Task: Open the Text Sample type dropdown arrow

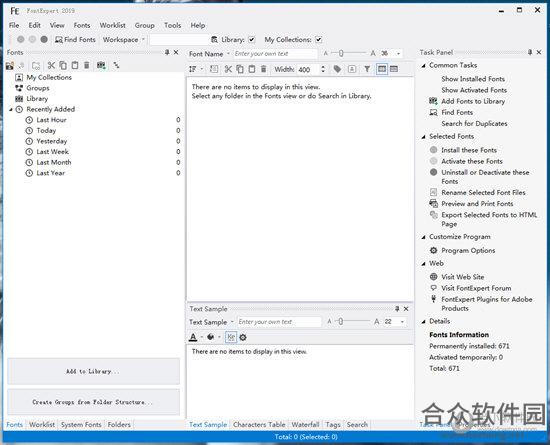Action: 232,322
